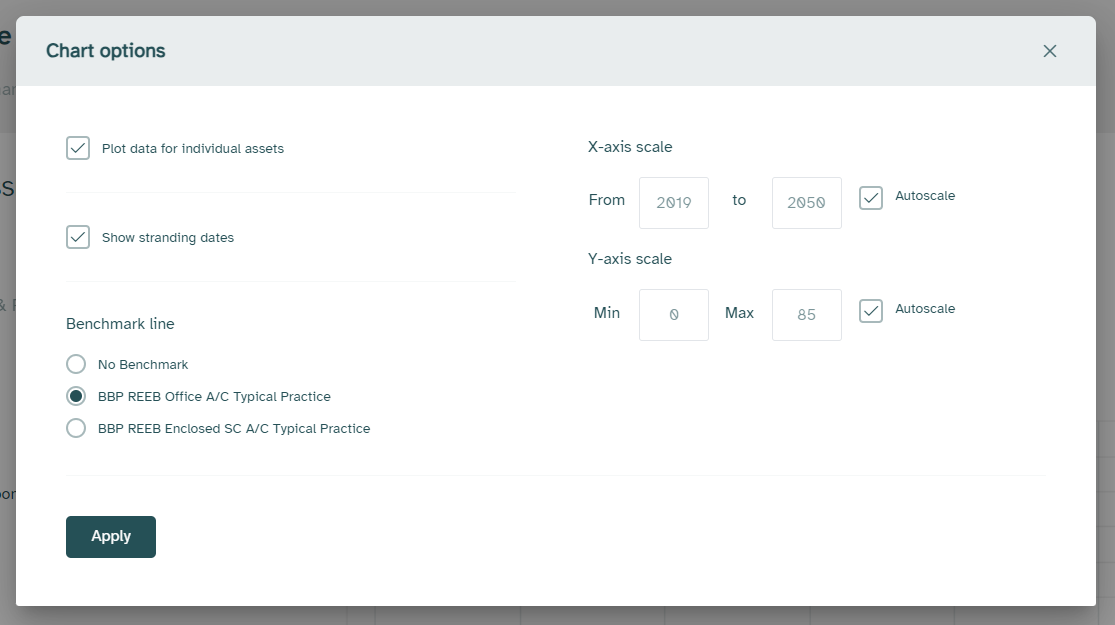
Task: Click the 'Show stranding dates' label text
Action: coord(168,238)
